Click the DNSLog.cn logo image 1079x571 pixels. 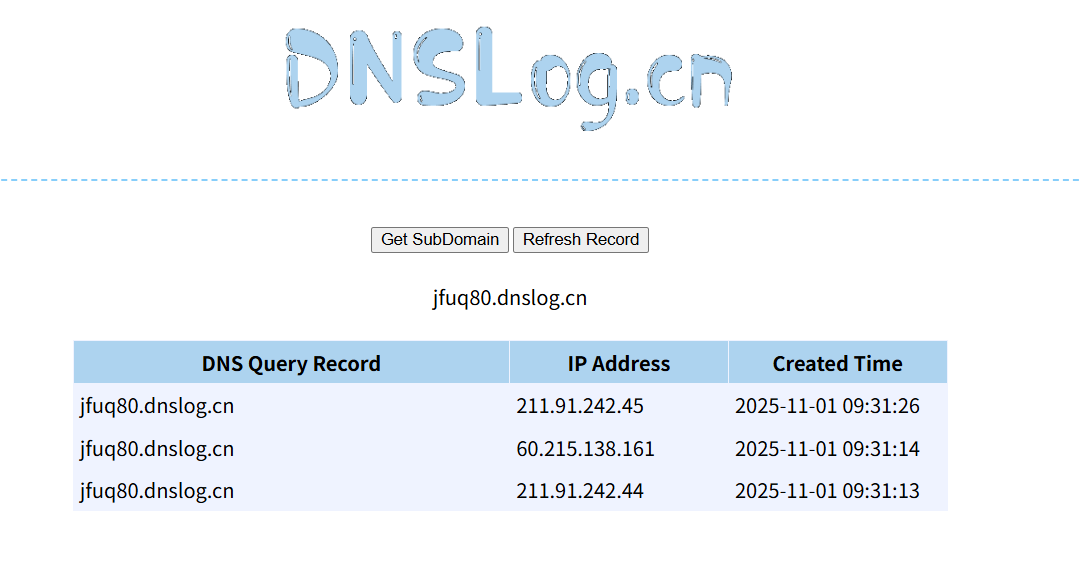click(x=509, y=78)
